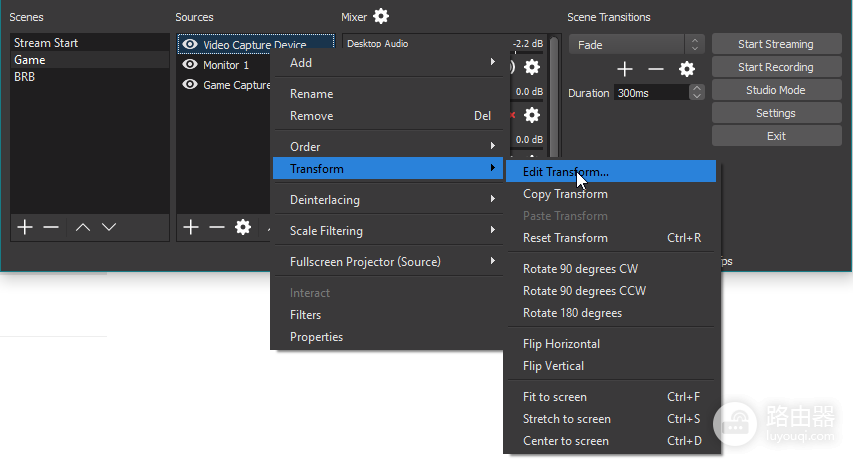Add a new source with plus icon
853x464 pixels.
190,227
